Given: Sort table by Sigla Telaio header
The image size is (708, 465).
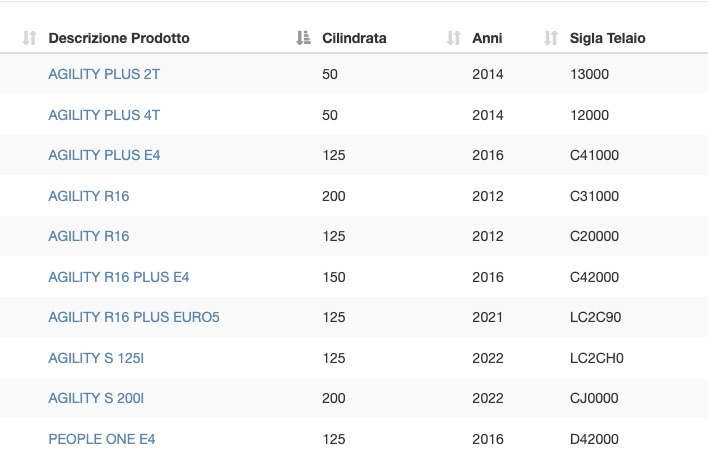Looking at the screenshot, I should tap(607, 38).
